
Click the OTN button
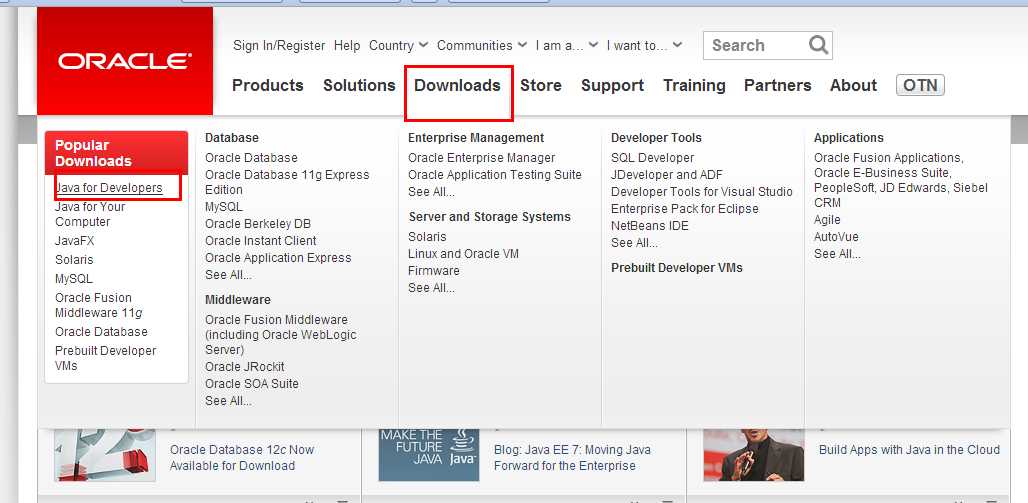click(x=920, y=85)
